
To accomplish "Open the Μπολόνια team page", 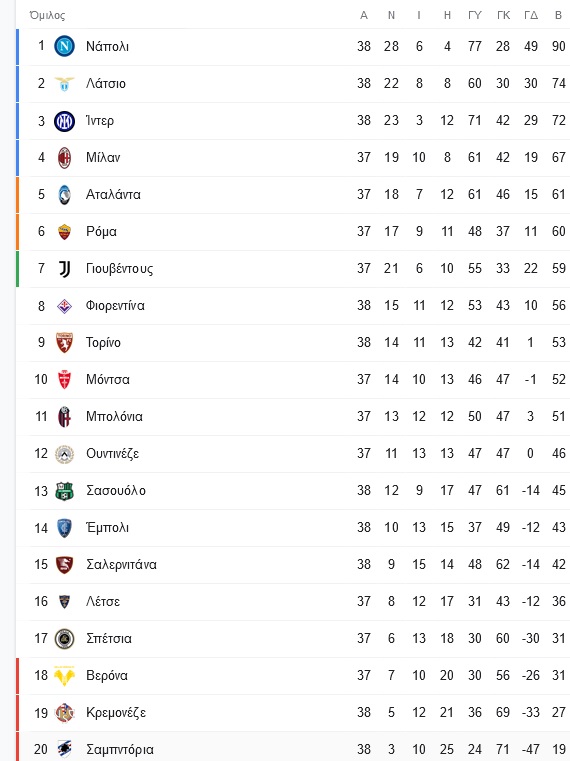I will coord(114,416).
